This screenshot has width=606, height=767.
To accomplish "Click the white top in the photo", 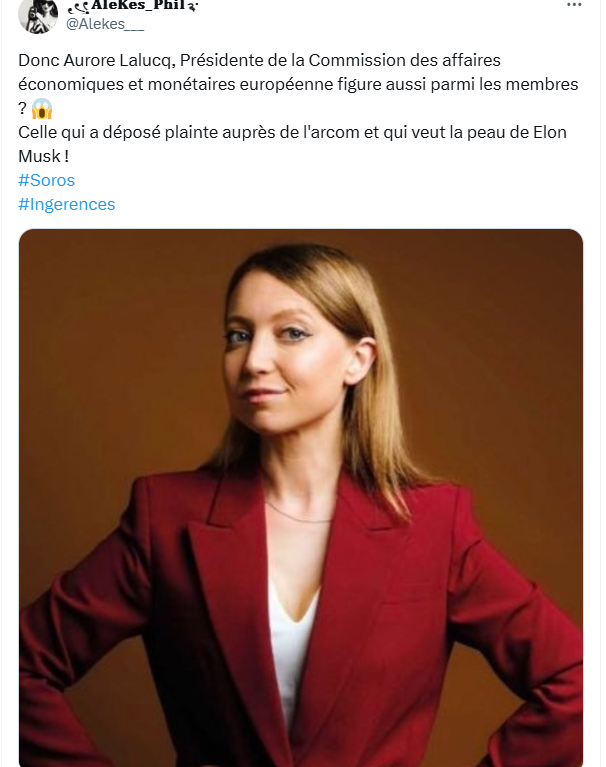I will (292, 640).
